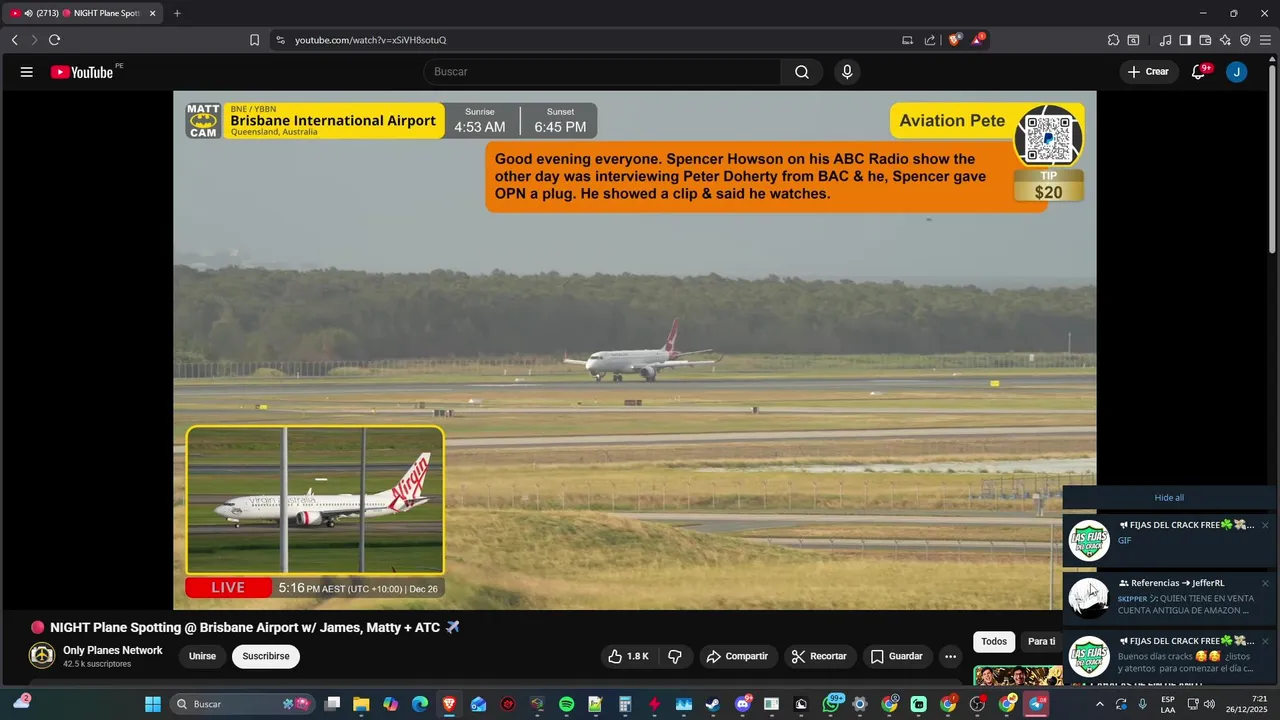
Task: Open Leo AI sparkle icon
Action: click(x=1225, y=40)
